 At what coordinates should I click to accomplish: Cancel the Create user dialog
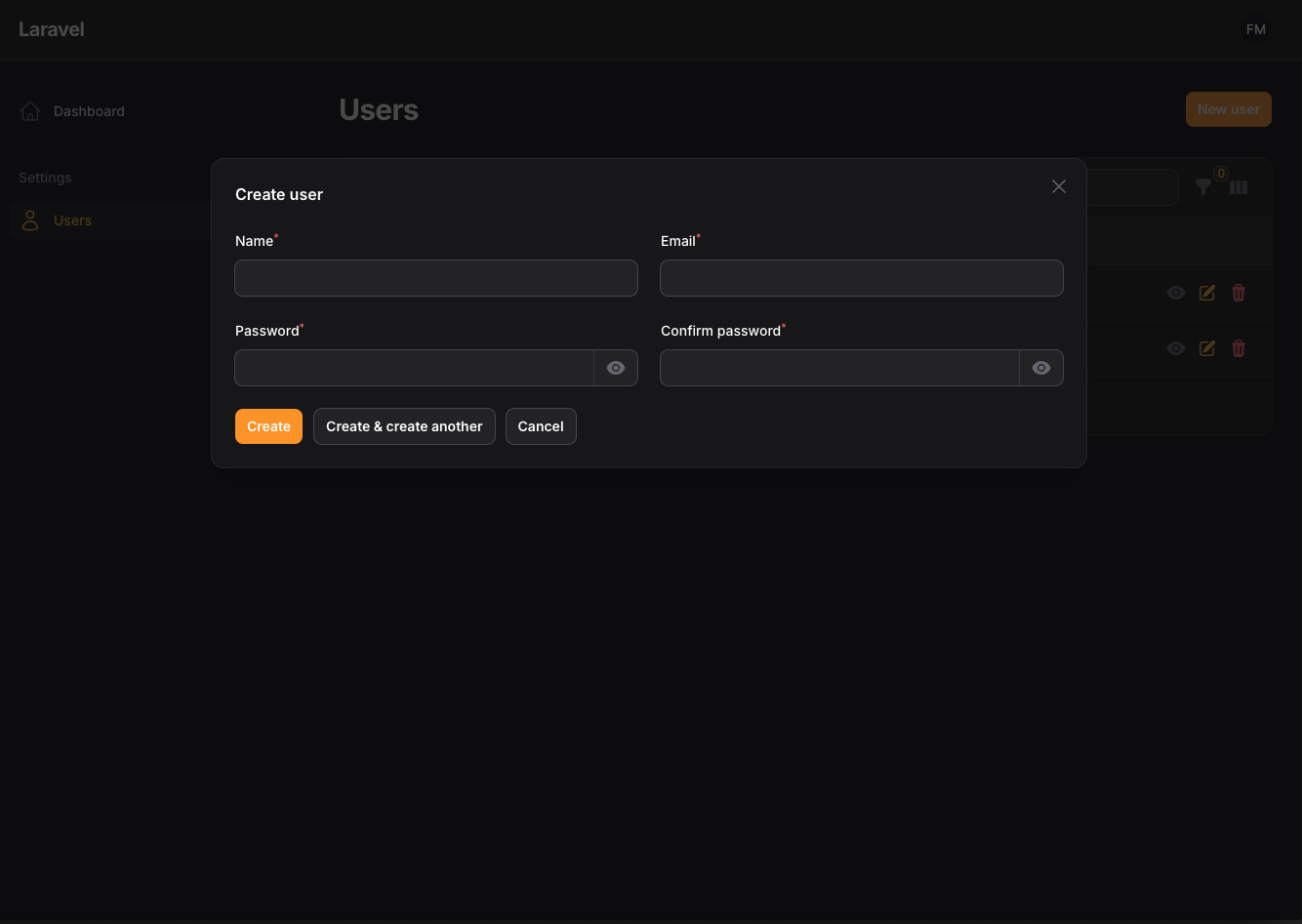(x=541, y=426)
